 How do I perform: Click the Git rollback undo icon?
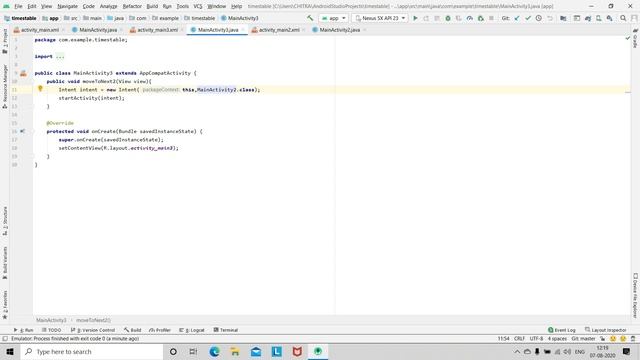point(550,18)
